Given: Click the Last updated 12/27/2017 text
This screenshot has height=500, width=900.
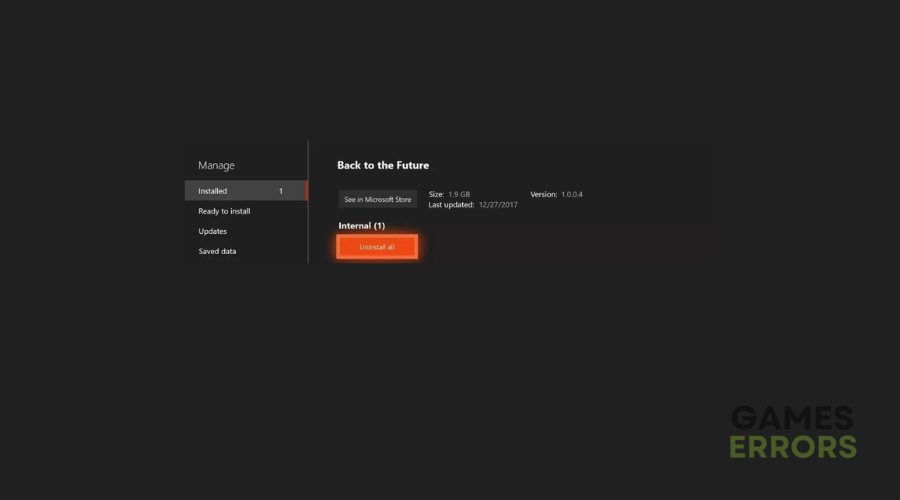Looking at the screenshot, I should tap(473, 205).
